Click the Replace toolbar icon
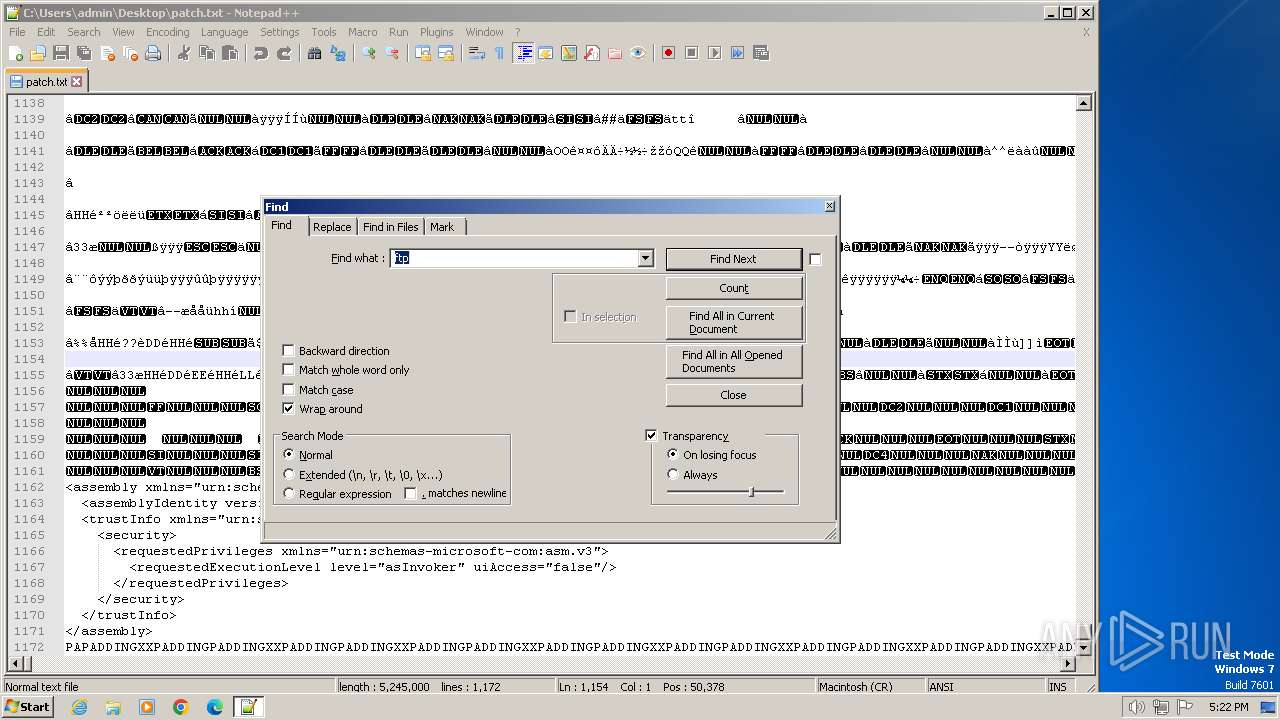 coord(337,53)
